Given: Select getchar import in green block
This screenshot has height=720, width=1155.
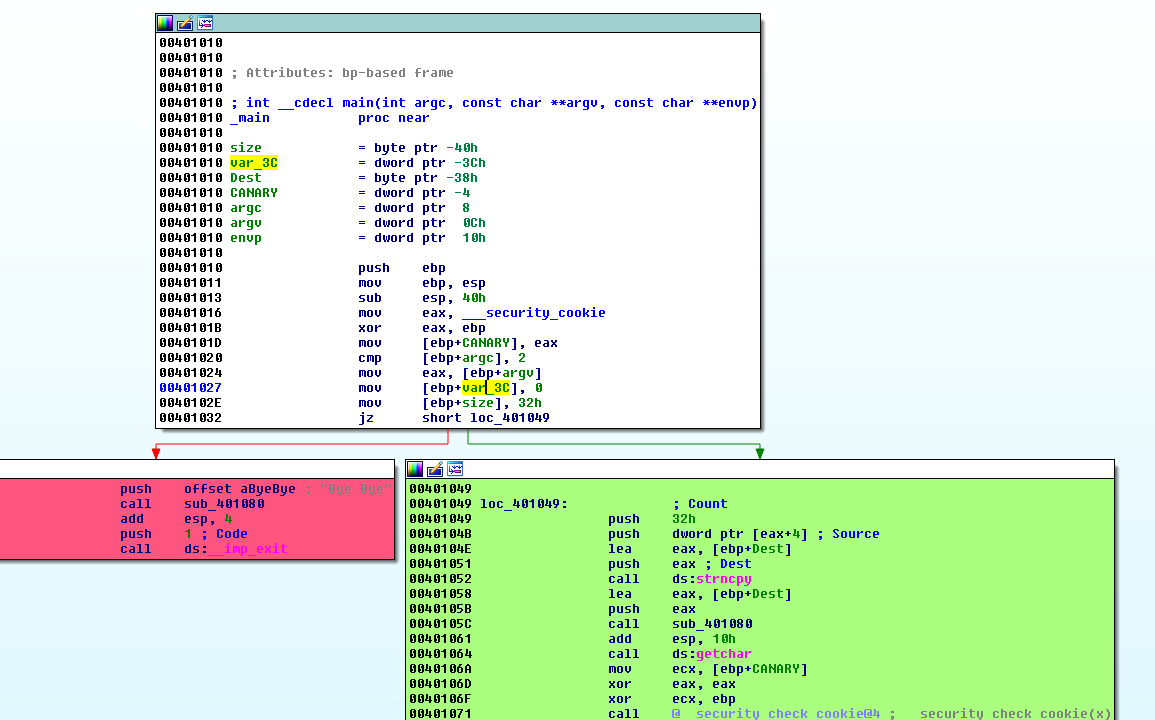Looking at the screenshot, I should click(x=723, y=654).
